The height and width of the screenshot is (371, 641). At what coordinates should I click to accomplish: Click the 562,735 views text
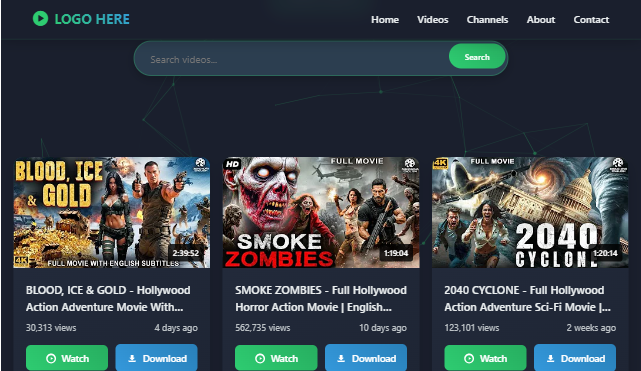point(262,328)
